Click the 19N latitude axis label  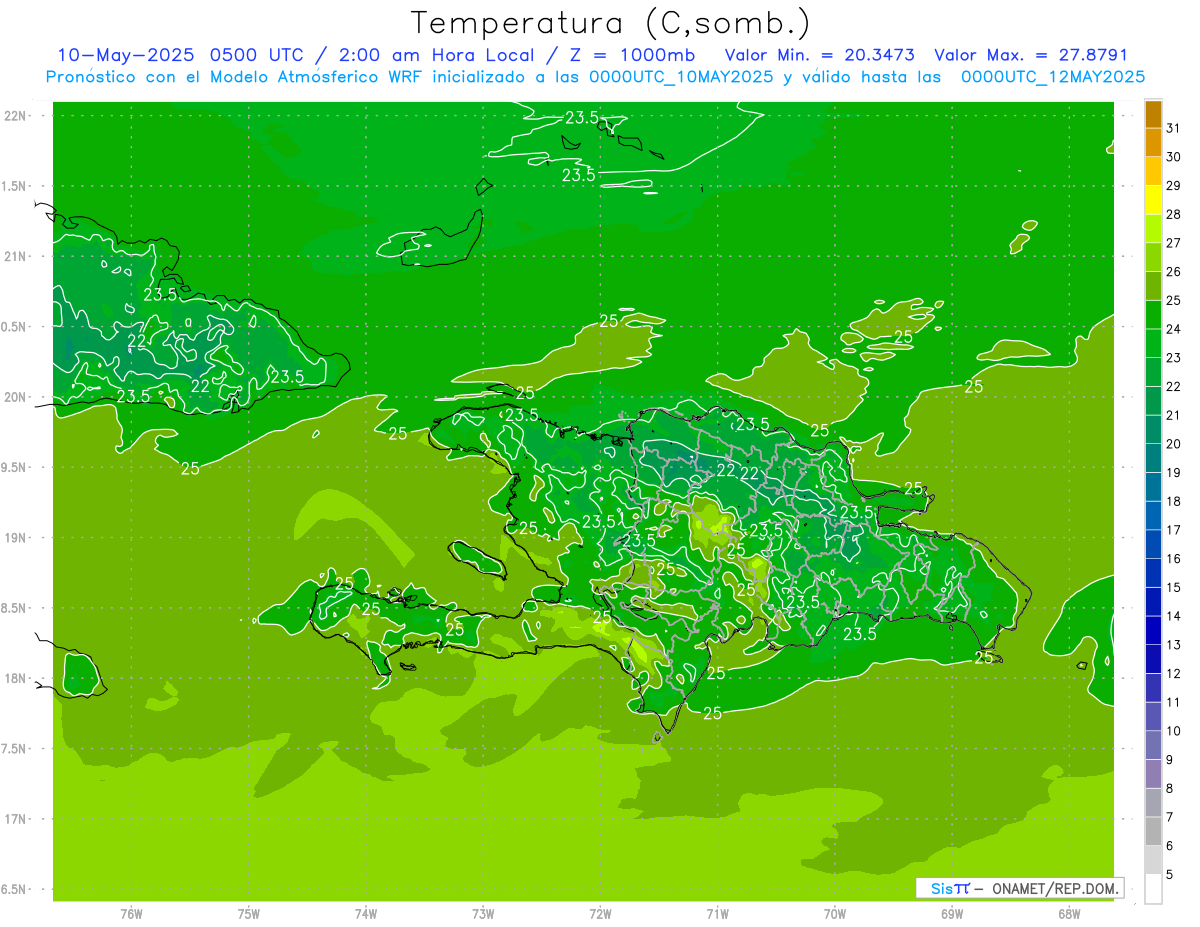(17, 538)
